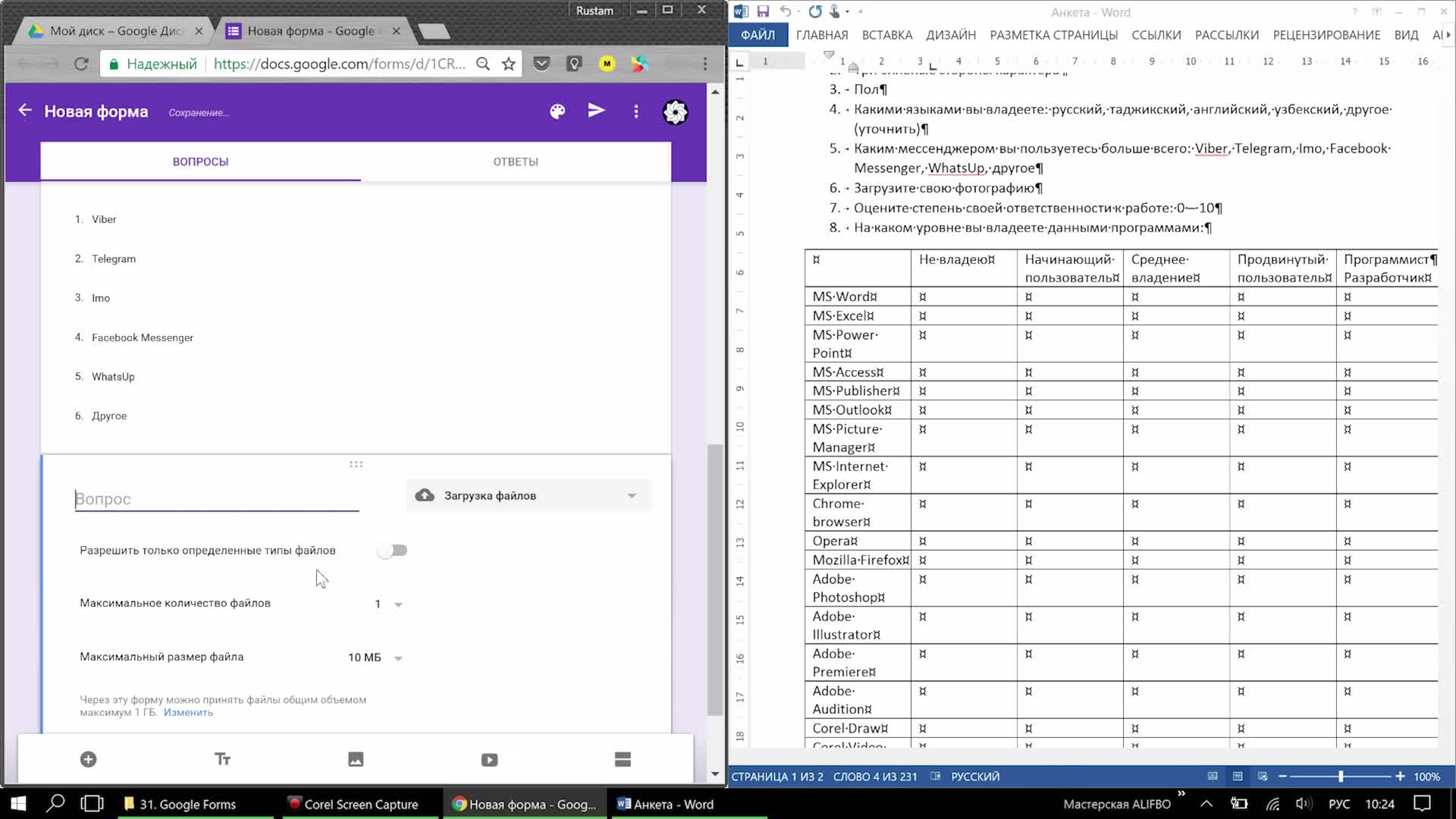Image resolution: width=1456 pixels, height=819 pixels.
Task: Bookmark this page with the star icon
Action: pyautogui.click(x=509, y=64)
